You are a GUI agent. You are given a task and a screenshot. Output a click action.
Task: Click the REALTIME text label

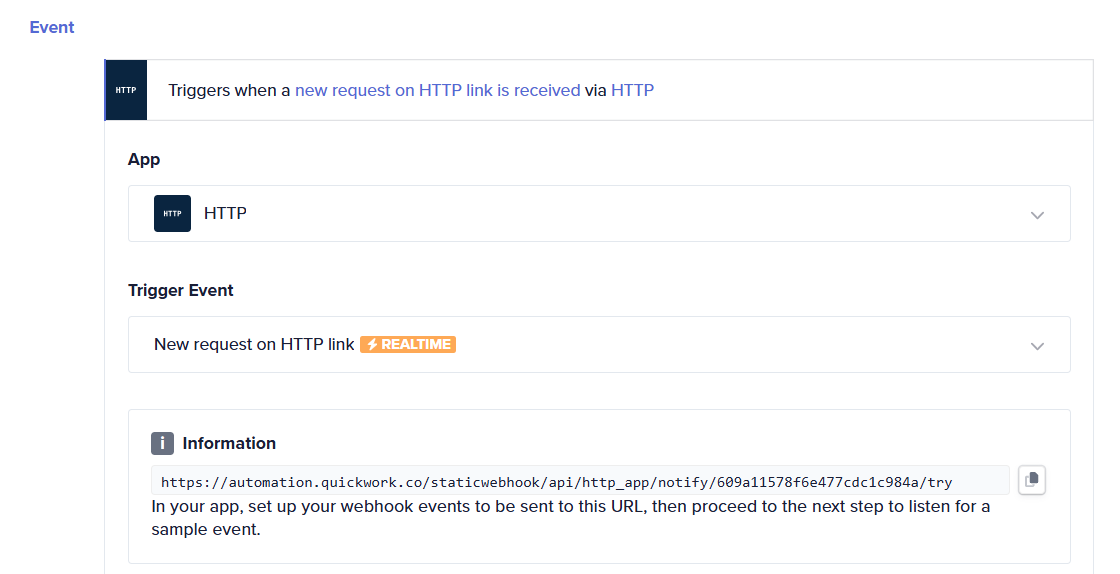416,344
